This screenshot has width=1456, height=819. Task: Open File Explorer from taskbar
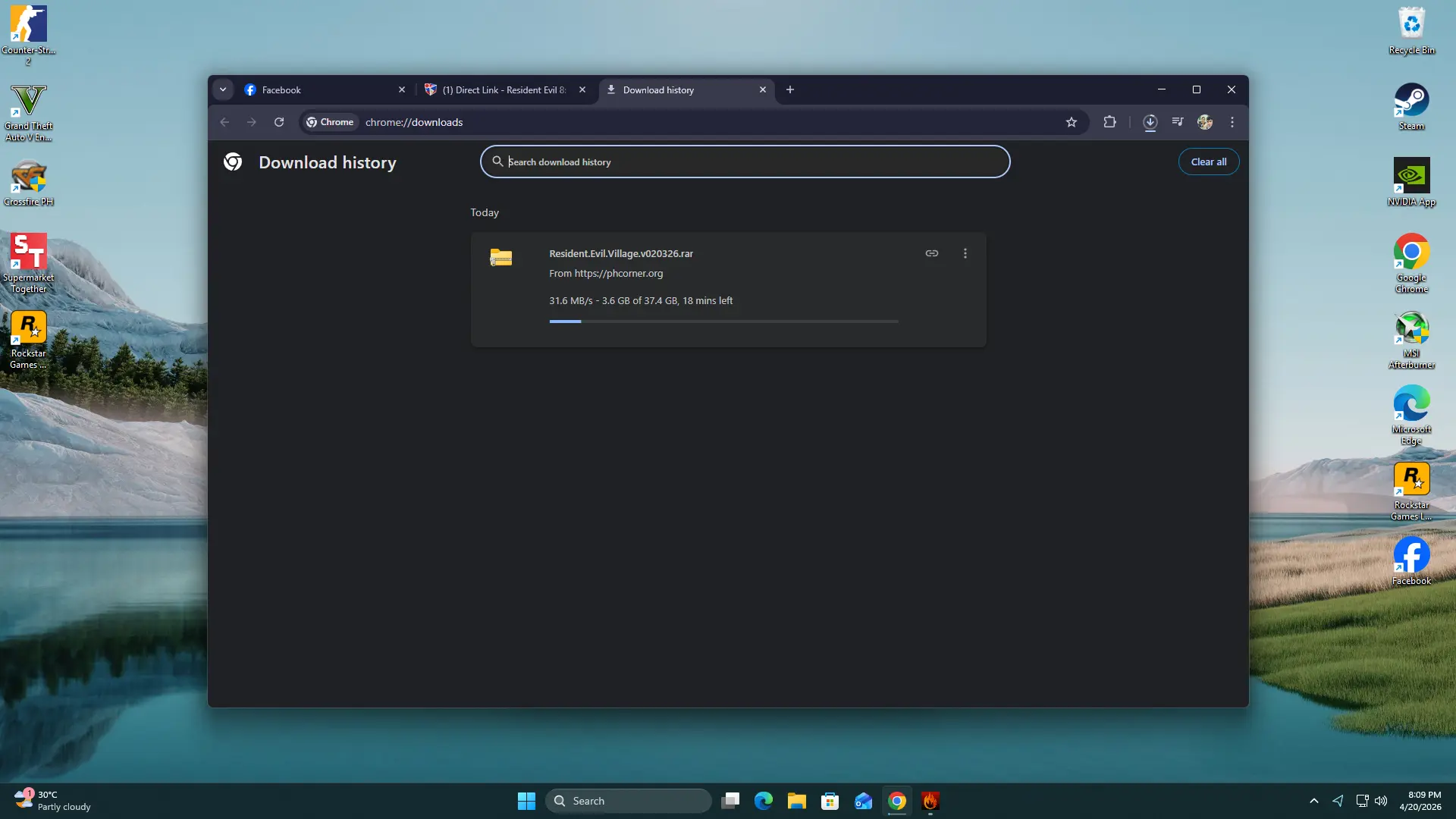pyautogui.click(x=796, y=801)
